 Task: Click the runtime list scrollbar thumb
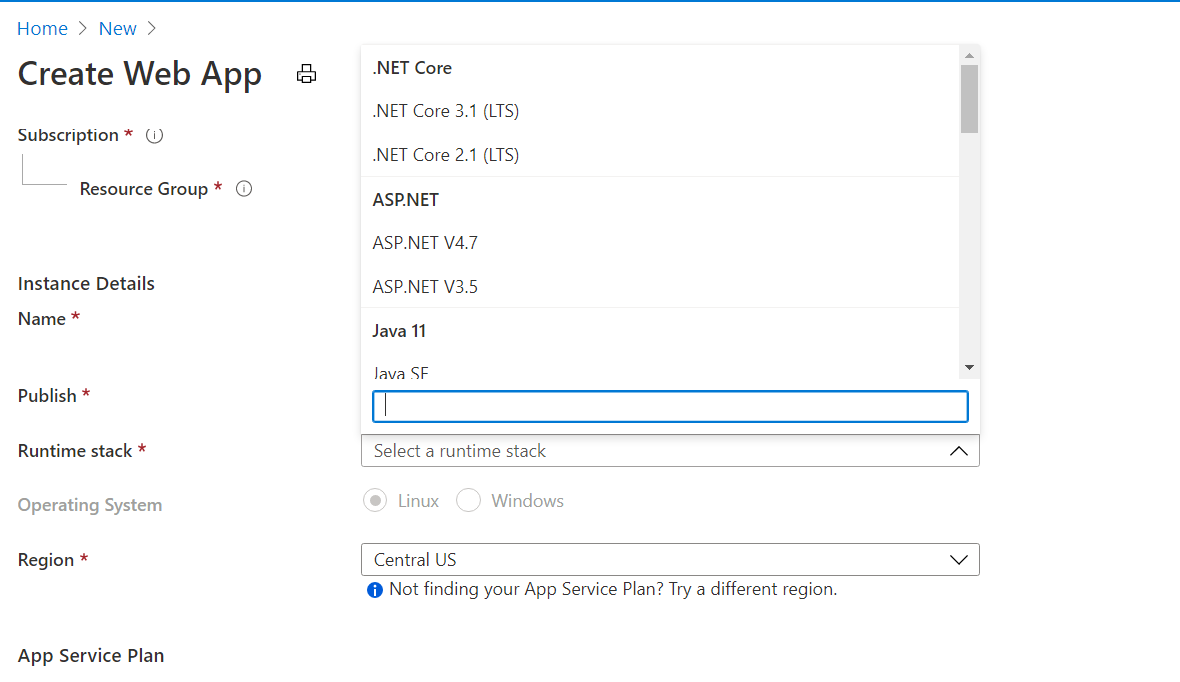coord(968,99)
